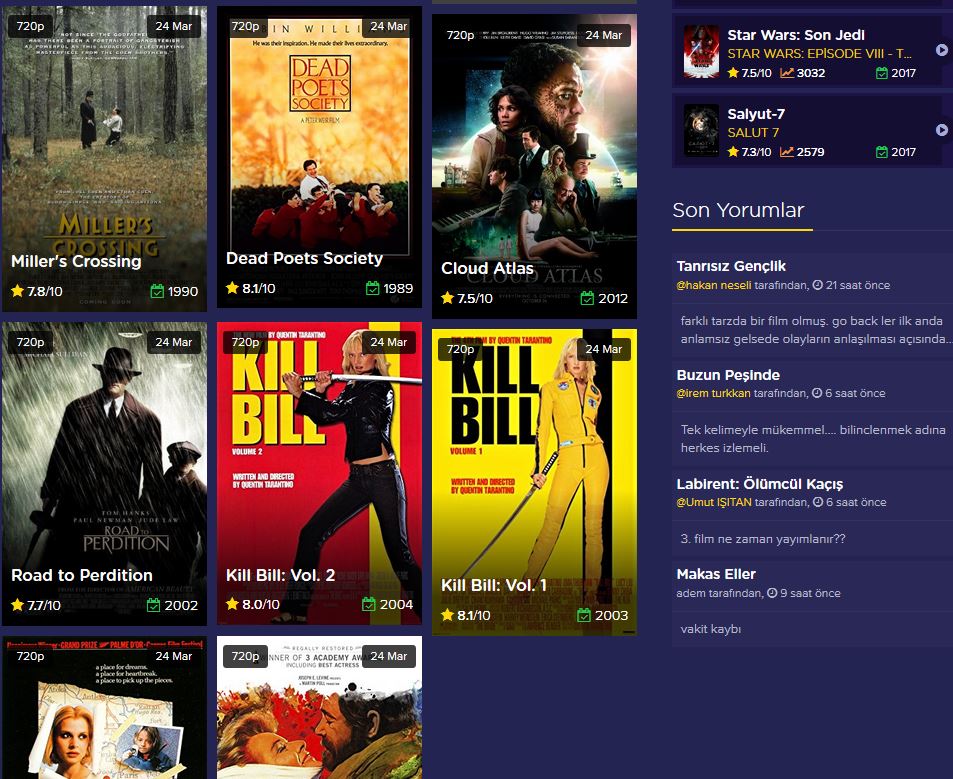This screenshot has width=953, height=779.
Task: Click the Salyut-7 poster thumbnail
Action: pyautogui.click(x=701, y=131)
